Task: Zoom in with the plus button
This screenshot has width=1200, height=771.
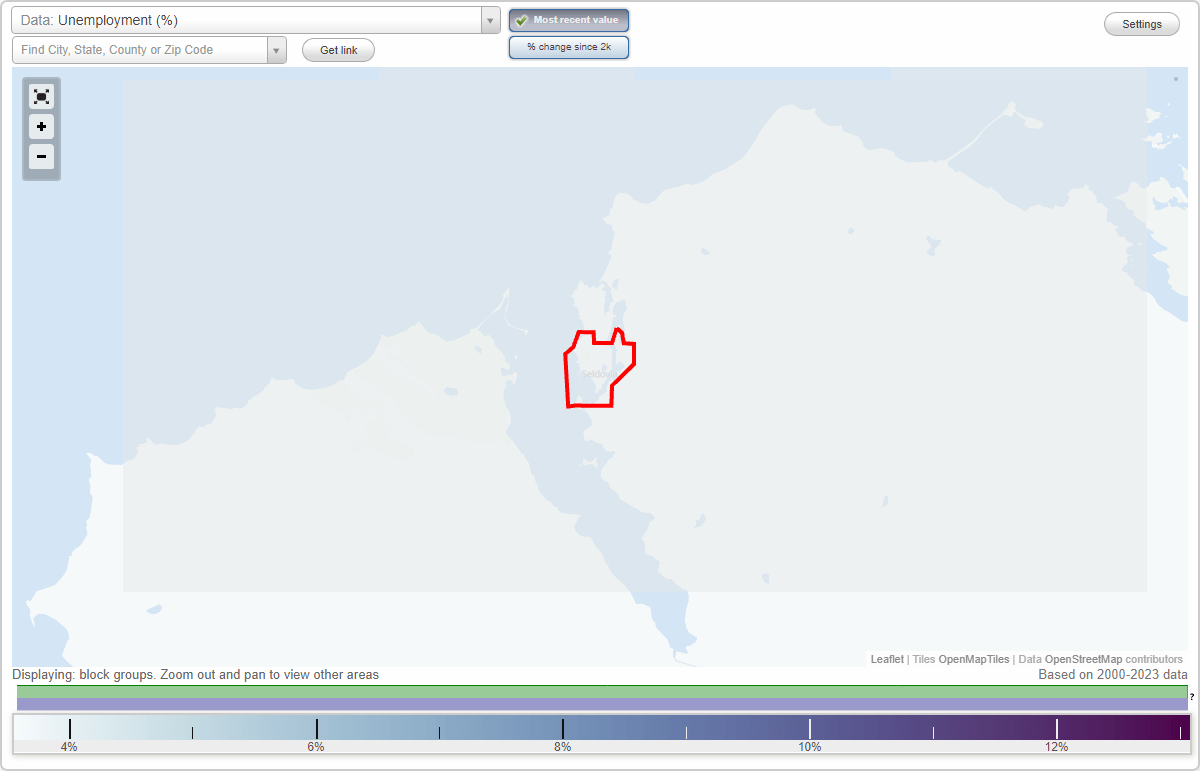Action: 41,127
